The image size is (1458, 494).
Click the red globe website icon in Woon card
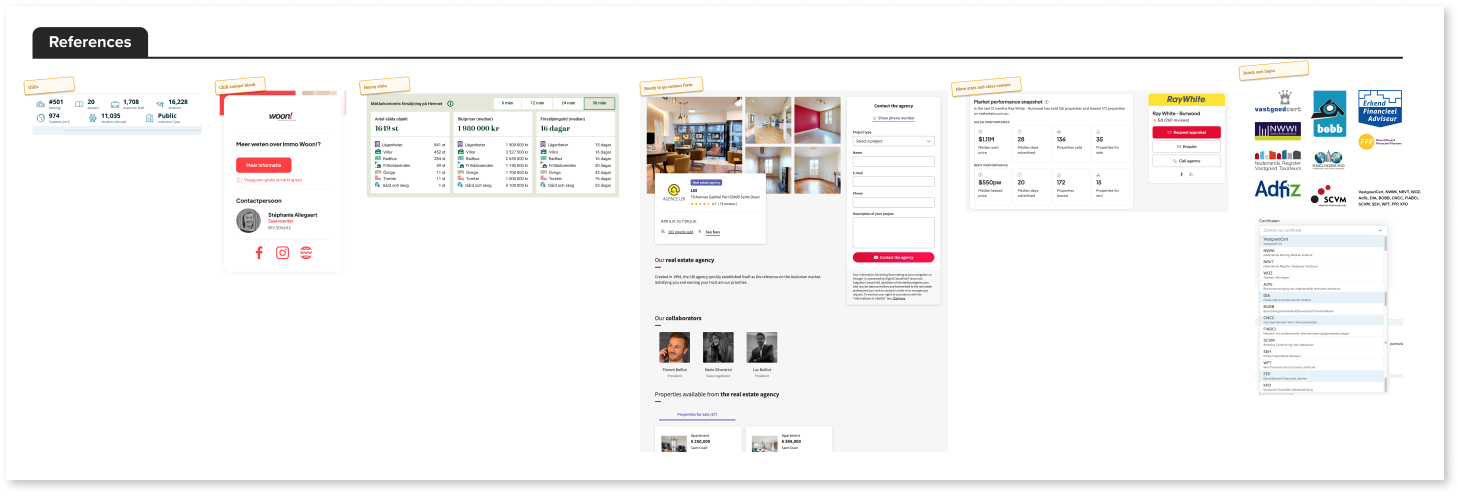coord(306,253)
